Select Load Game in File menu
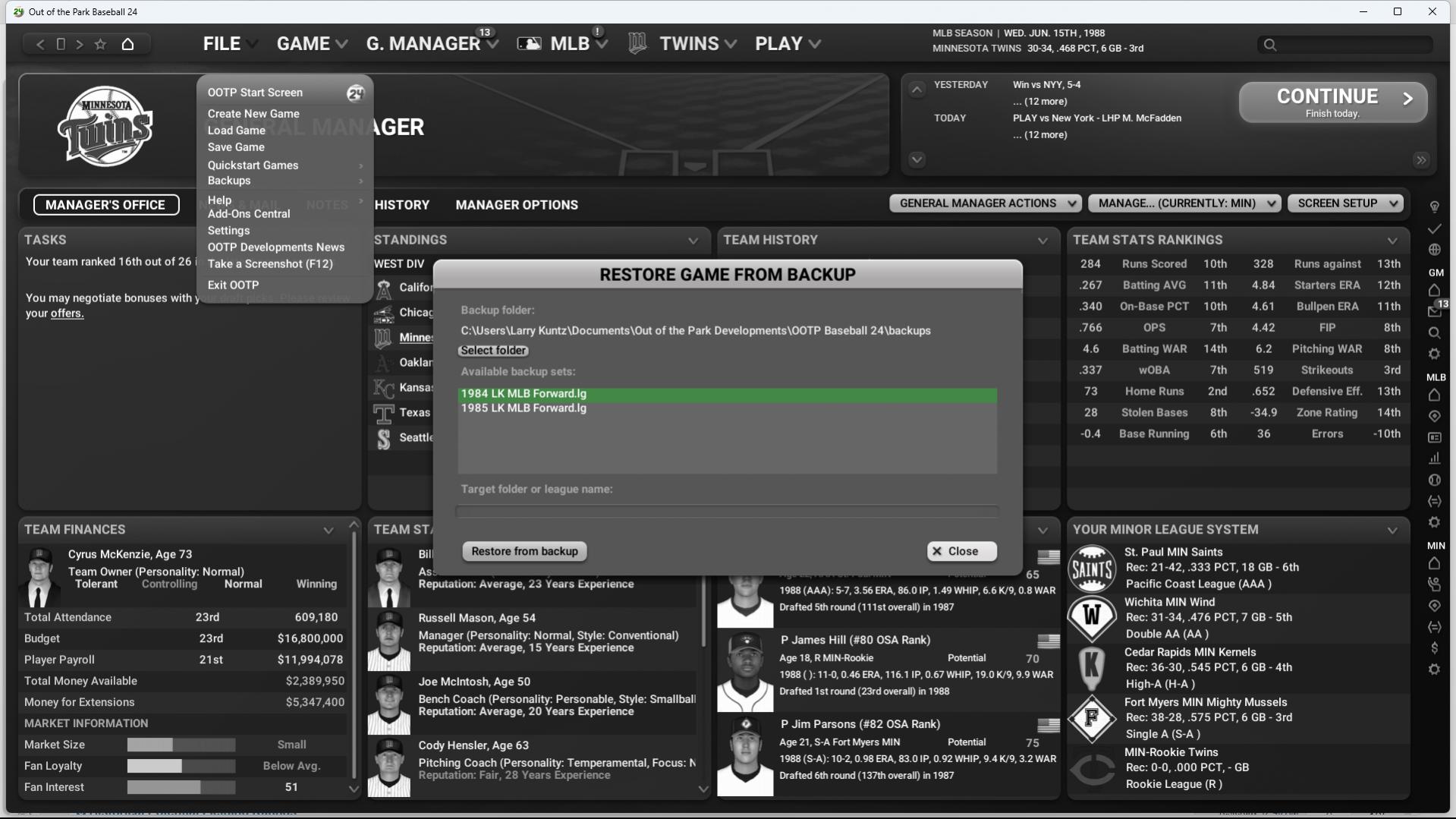The image size is (1456, 819). tap(237, 131)
